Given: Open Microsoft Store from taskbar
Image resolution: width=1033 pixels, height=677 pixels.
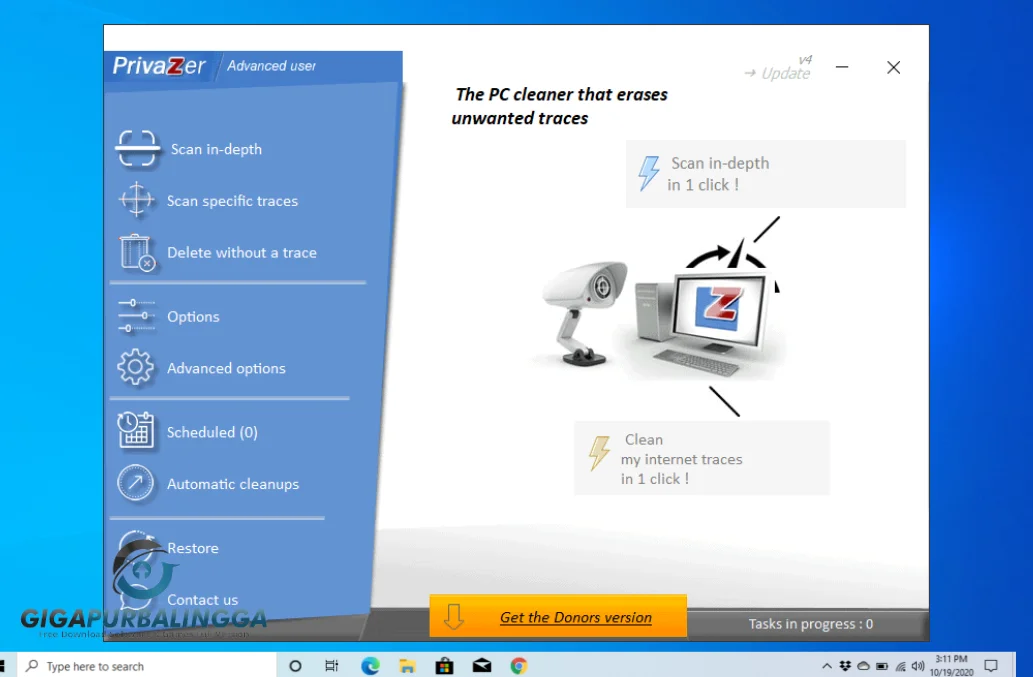Looking at the screenshot, I should [x=445, y=666].
